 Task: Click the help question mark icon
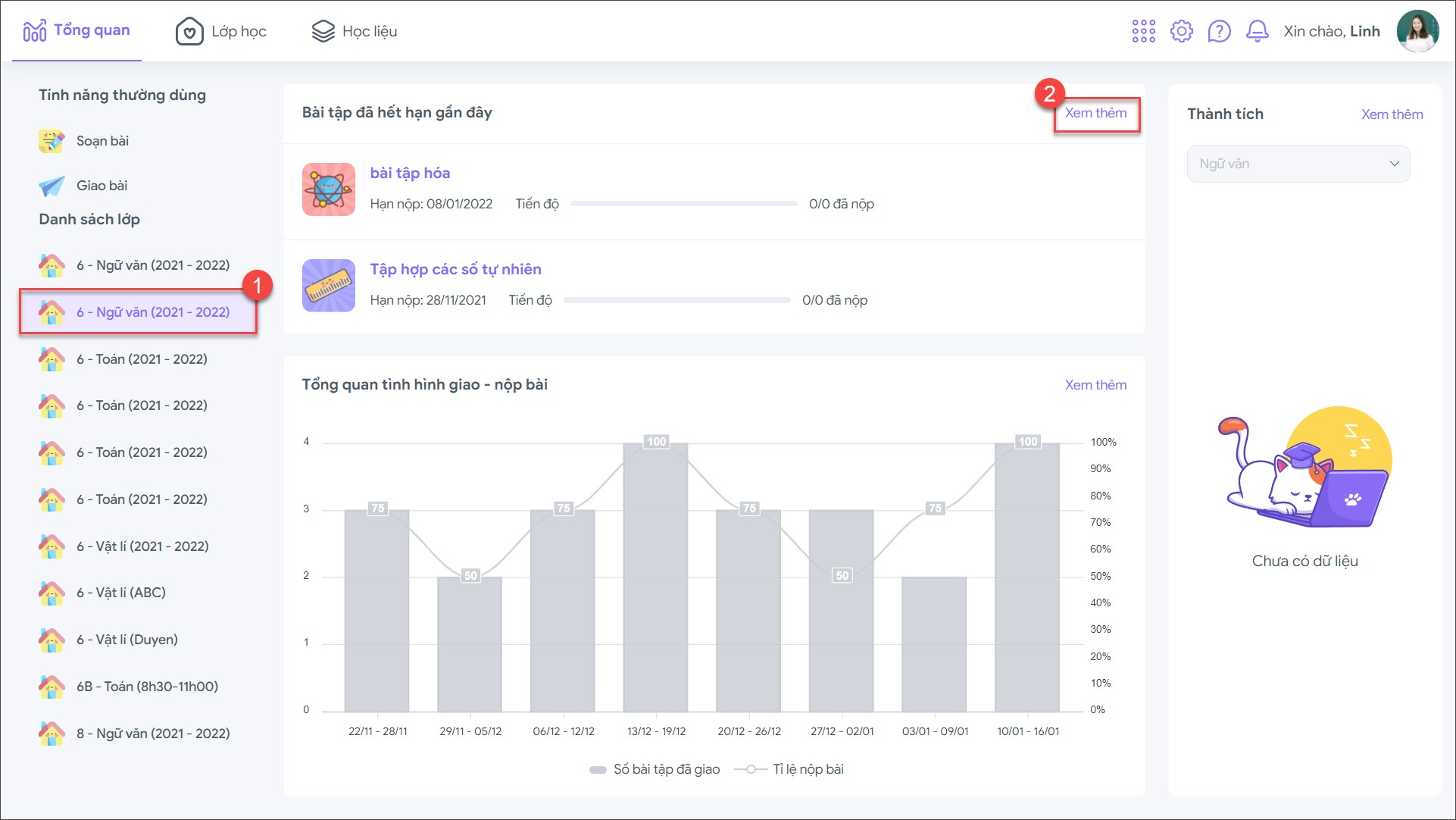[1219, 31]
